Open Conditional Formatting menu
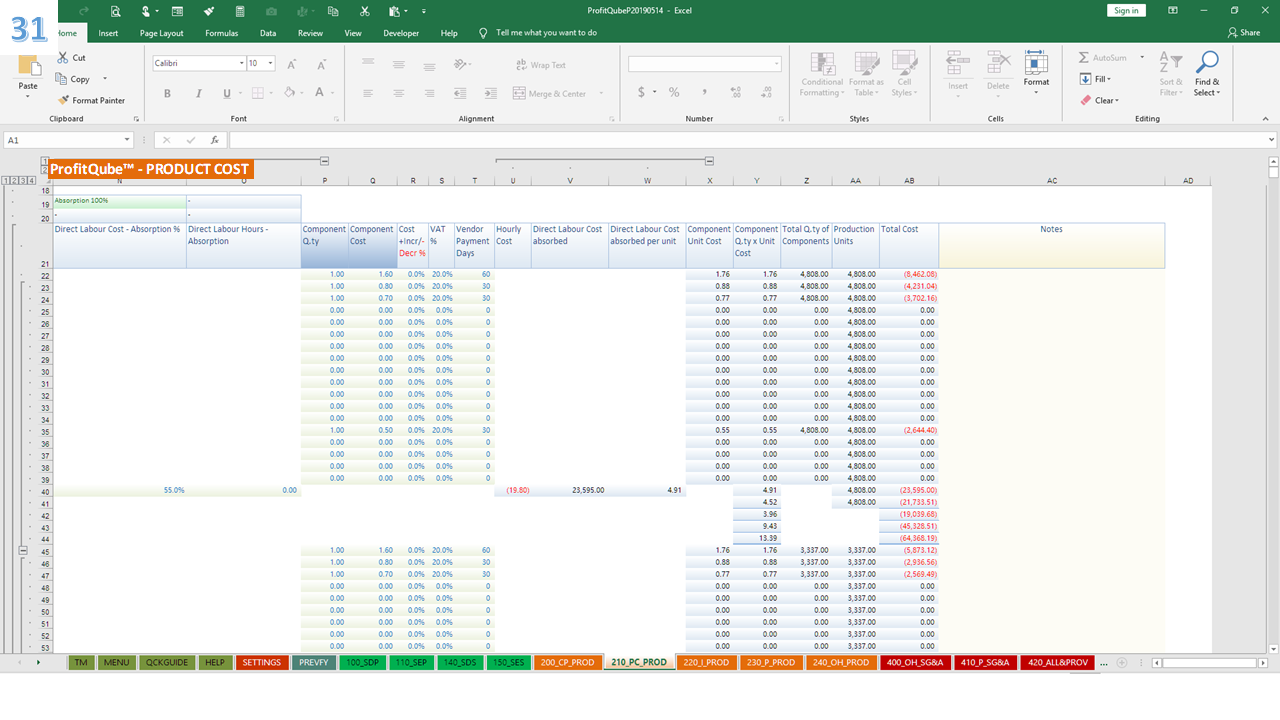This screenshot has width=1280, height=720. pyautogui.click(x=822, y=75)
